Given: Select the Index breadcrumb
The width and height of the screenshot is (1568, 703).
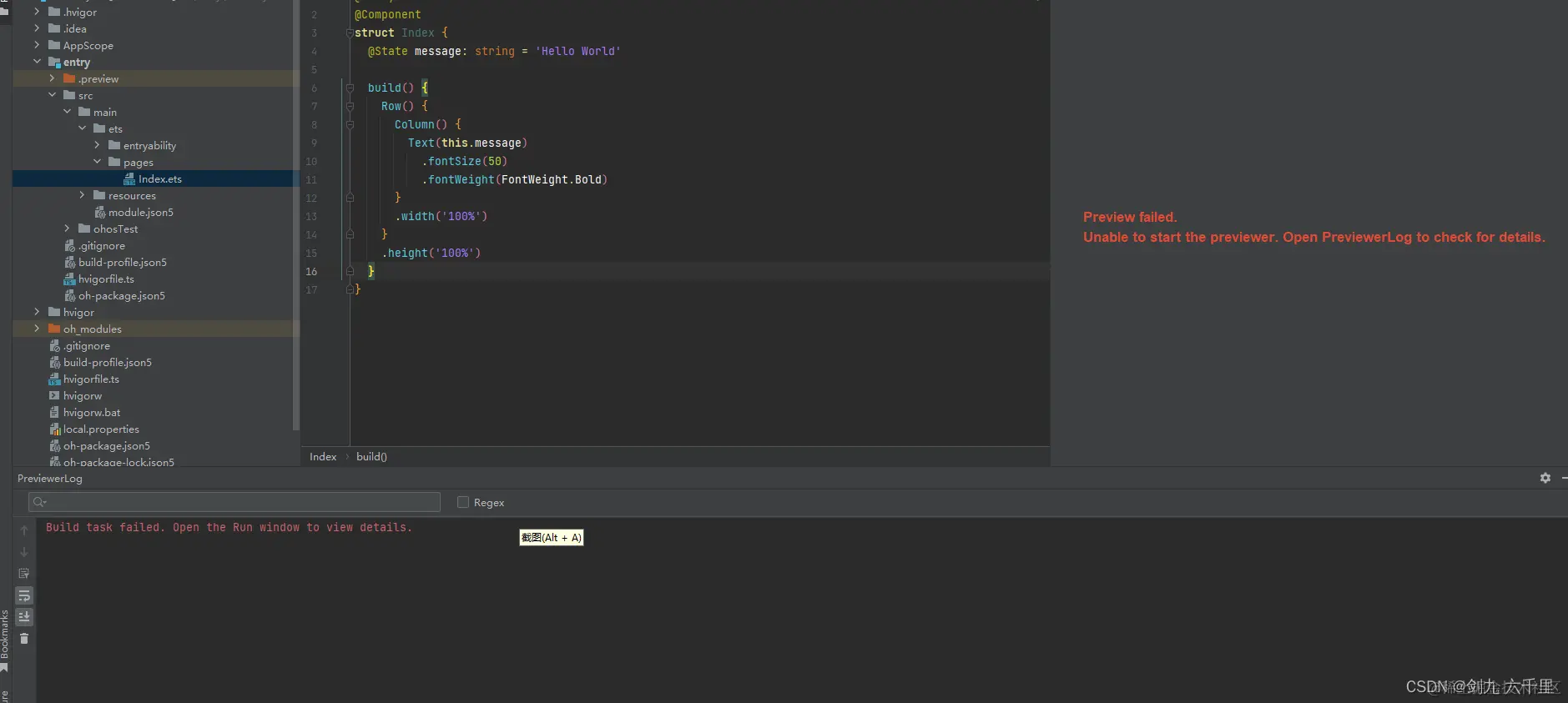Looking at the screenshot, I should (x=323, y=457).
